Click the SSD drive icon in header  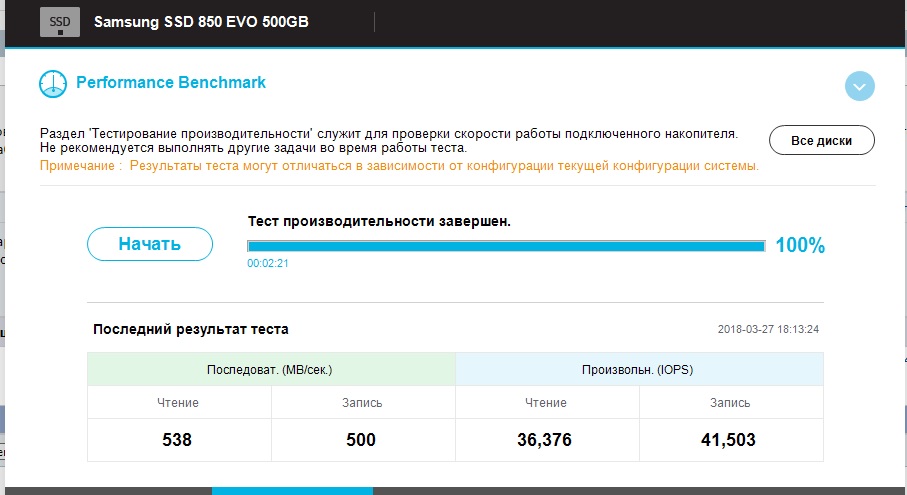pos(60,22)
